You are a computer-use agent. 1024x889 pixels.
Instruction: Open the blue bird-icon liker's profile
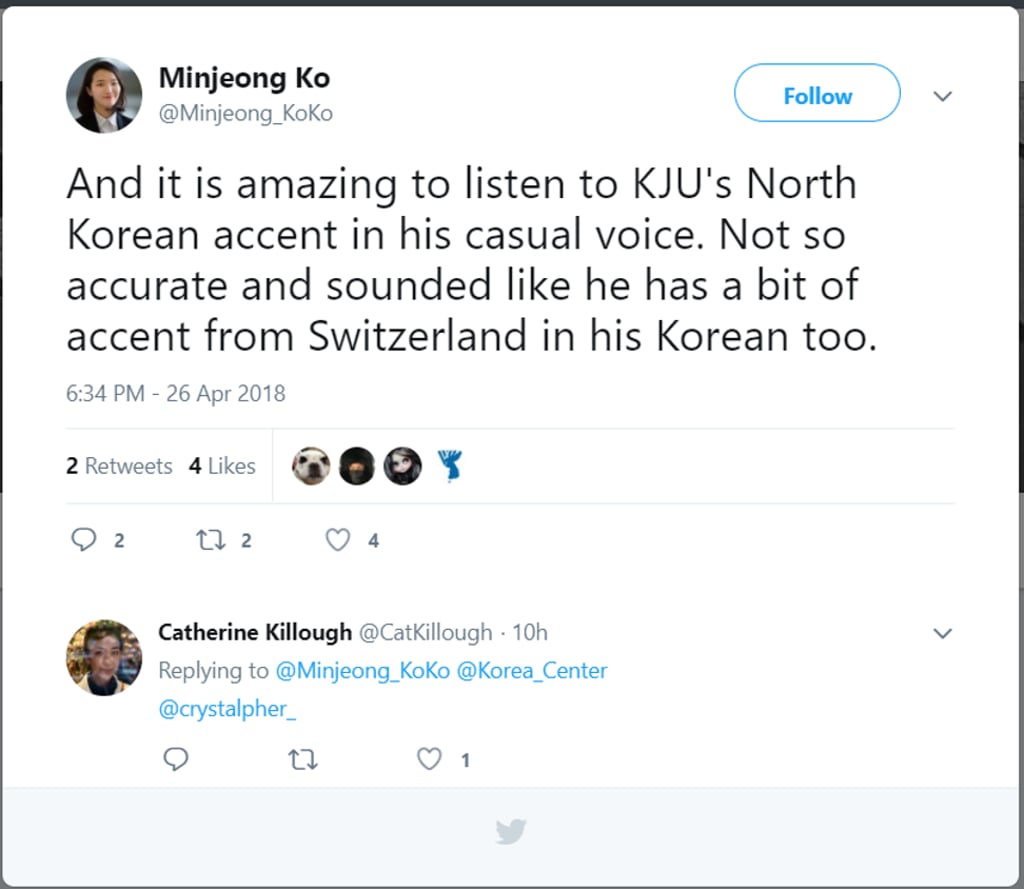click(450, 466)
